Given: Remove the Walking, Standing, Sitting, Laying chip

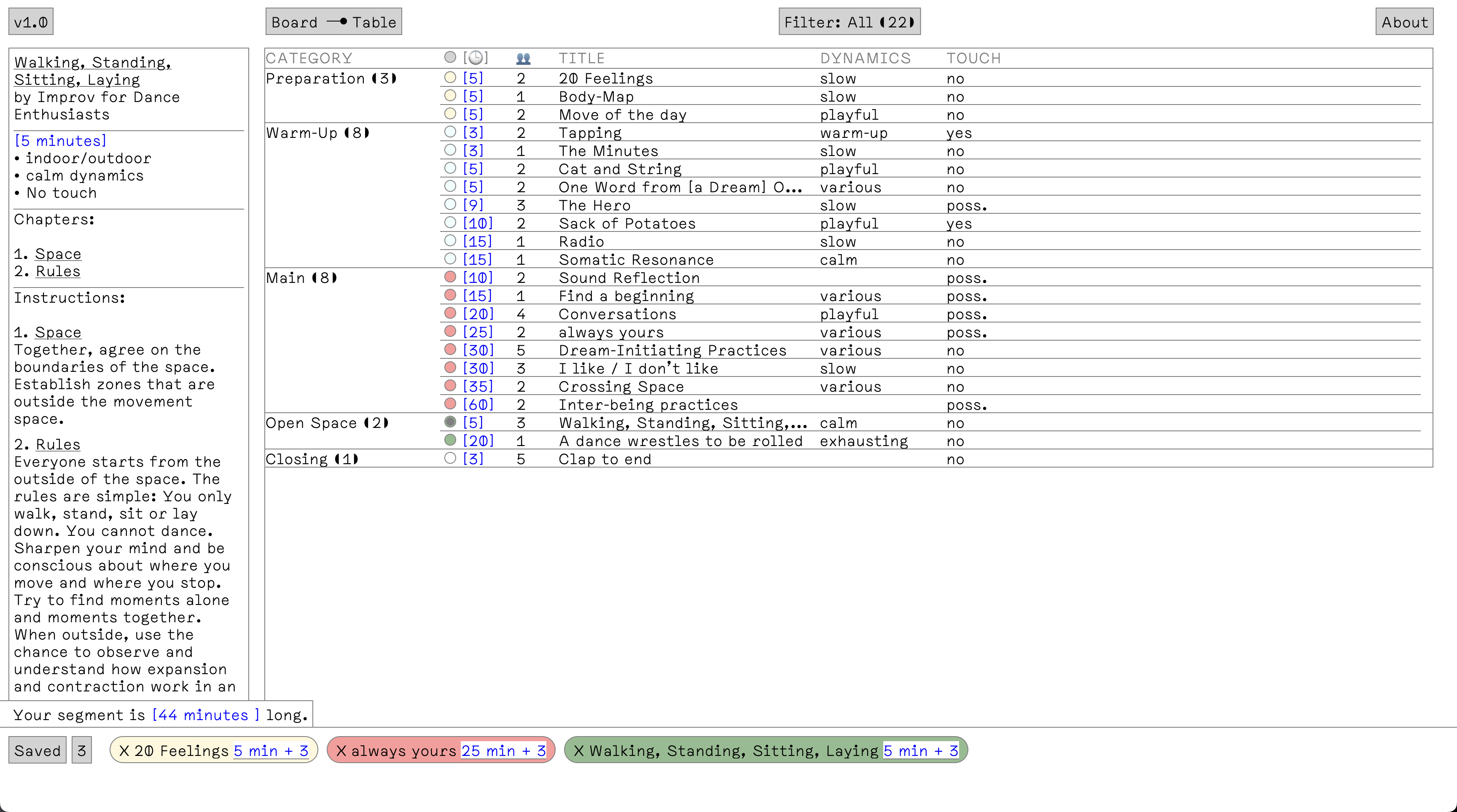Looking at the screenshot, I should coord(578,751).
